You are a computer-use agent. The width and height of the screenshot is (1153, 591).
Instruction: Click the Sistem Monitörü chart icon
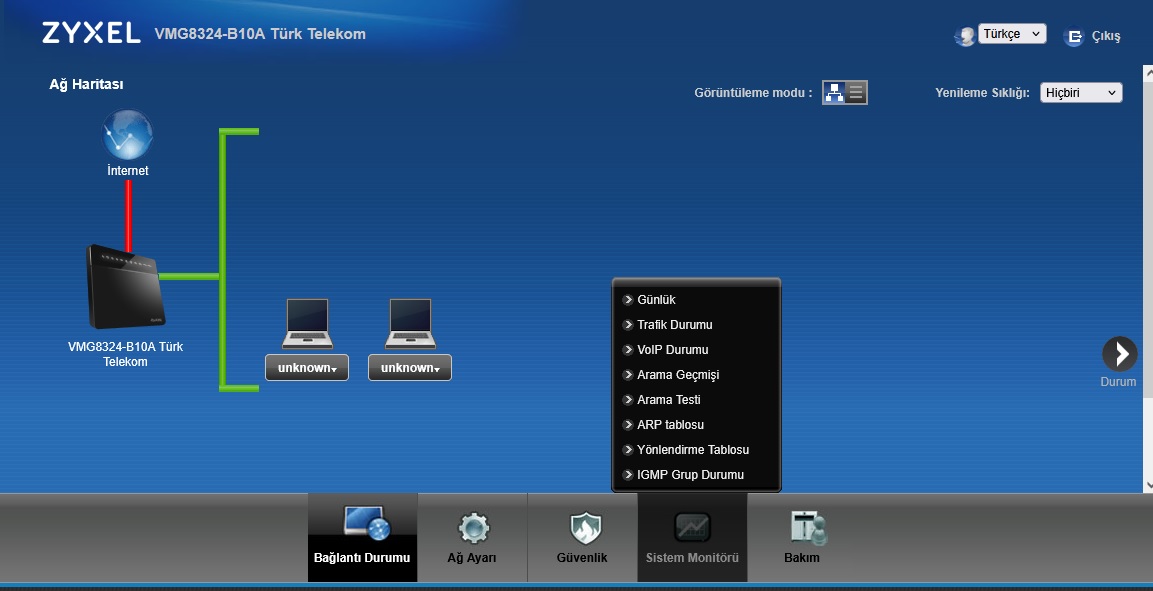click(692, 528)
